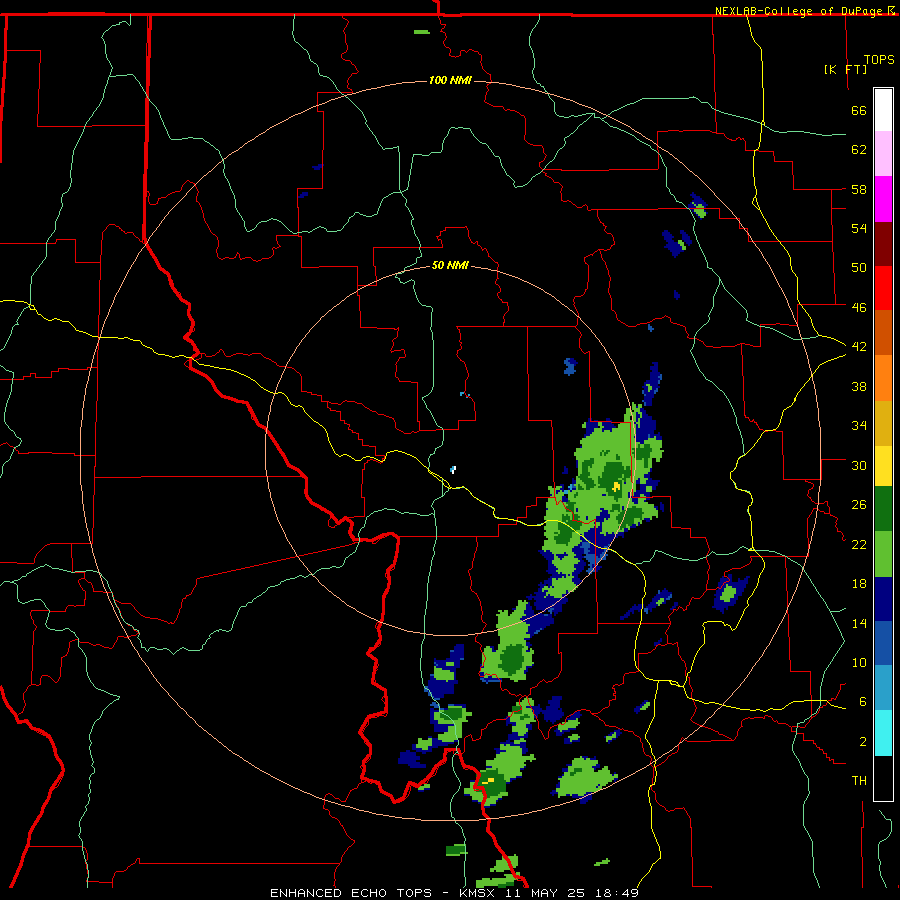
Task: Click the black TH threshold legend swatch
Action: point(883,778)
